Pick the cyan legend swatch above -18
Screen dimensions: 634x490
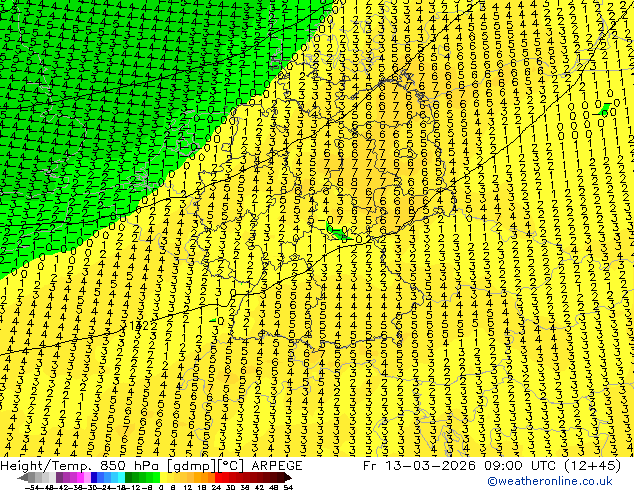click(x=121, y=477)
